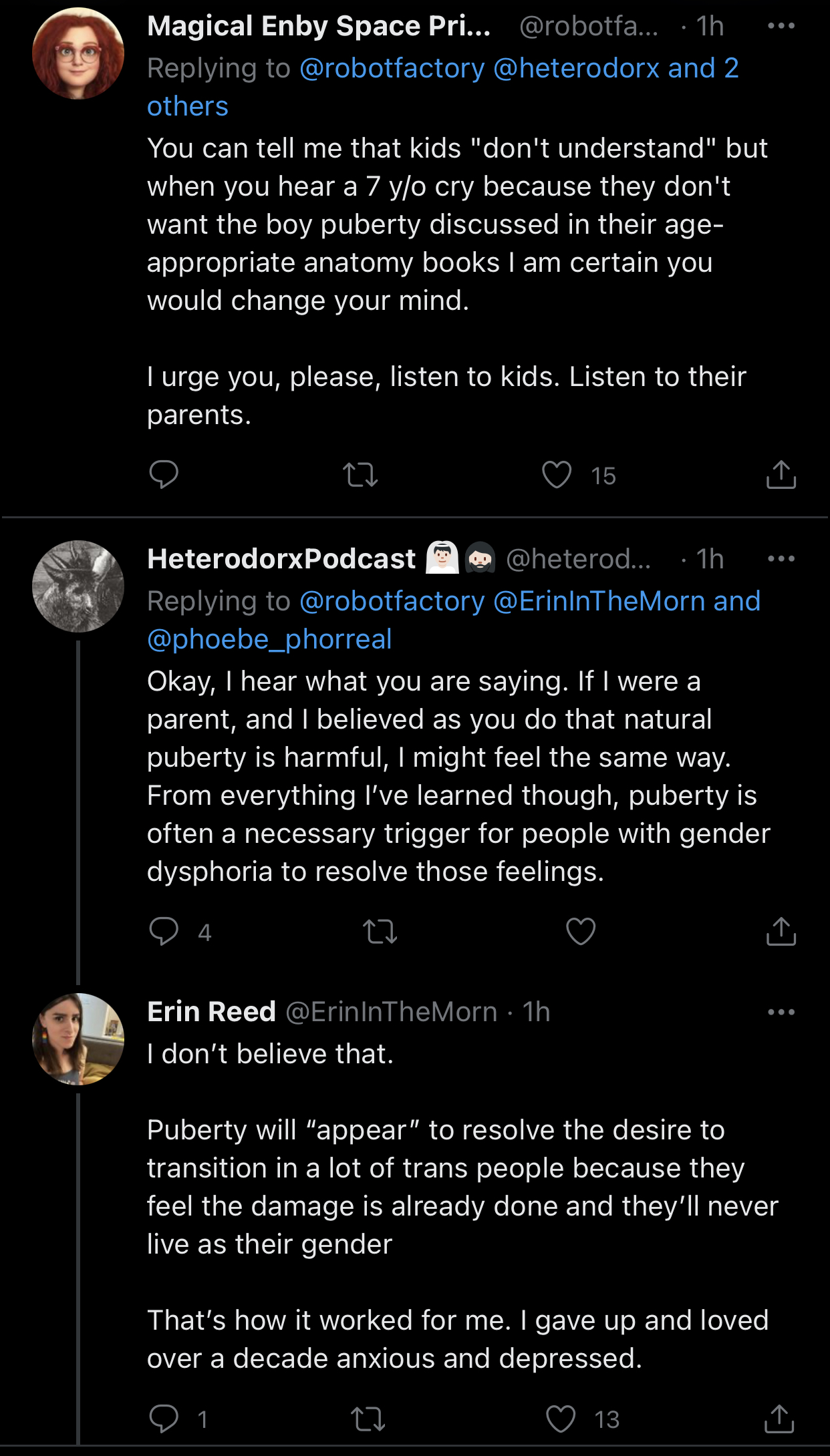830x1456 pixels.
Task: Retweet Erin Reed's tweet
Action: 368,1419
